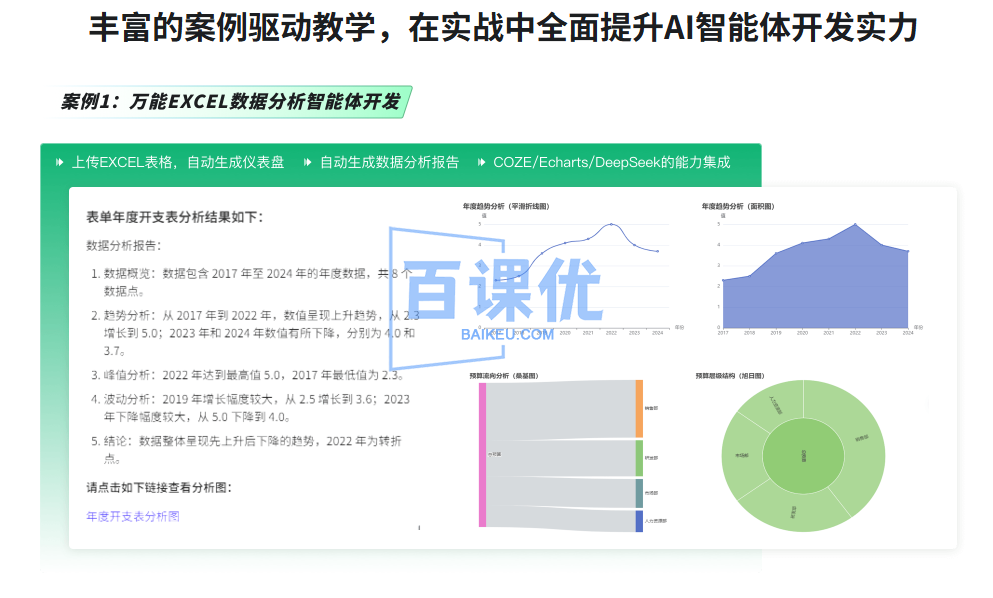Select the text 自动生成数据分析报告
Image resolution: width=993 pixels, height=598 pixels.
pyautogui.click(x=389, y=162)
